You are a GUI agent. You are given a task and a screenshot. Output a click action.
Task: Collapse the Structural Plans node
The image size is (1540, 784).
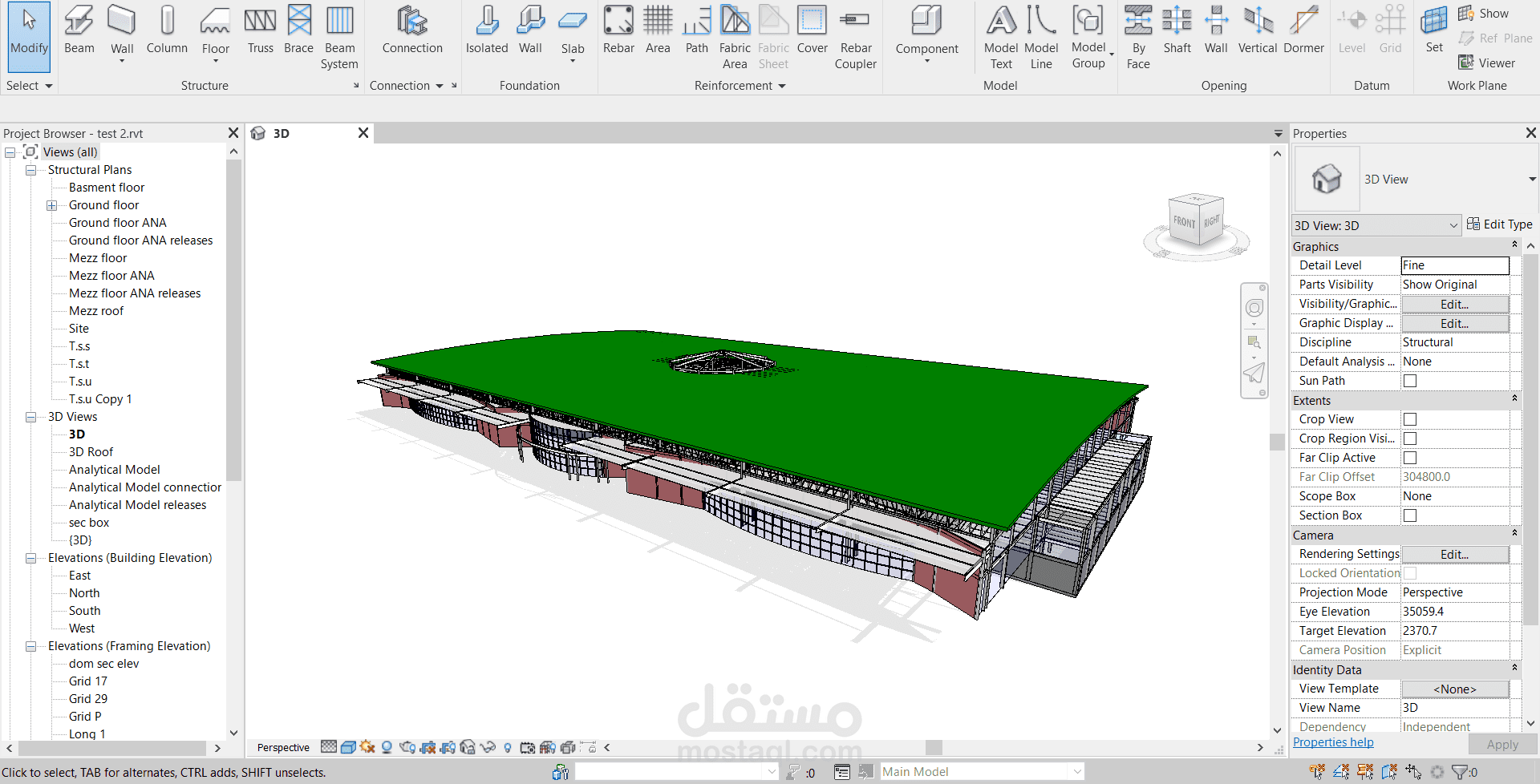pos(31,170)
